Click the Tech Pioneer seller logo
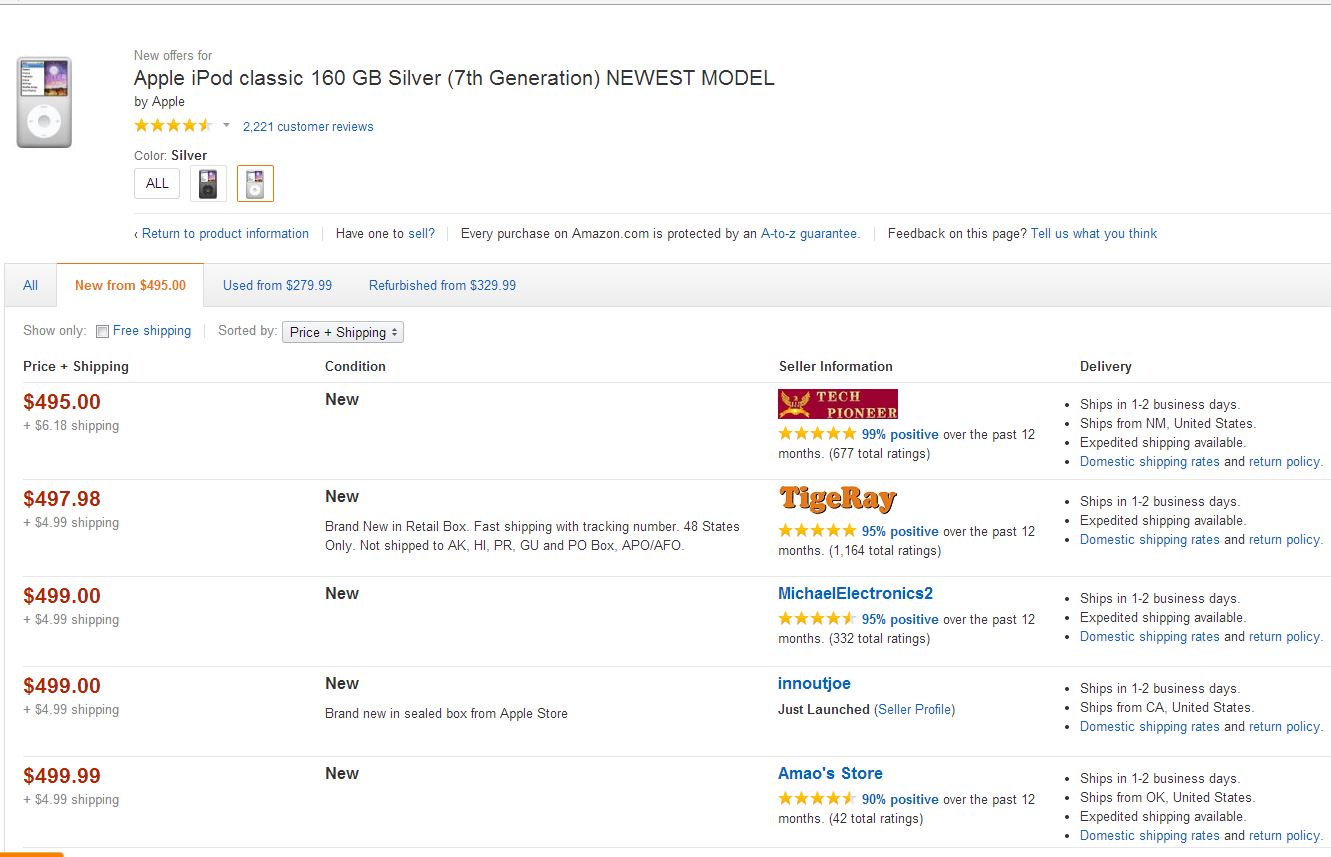The width and height of the screenshot is (1331, 857). pos(837,404)
